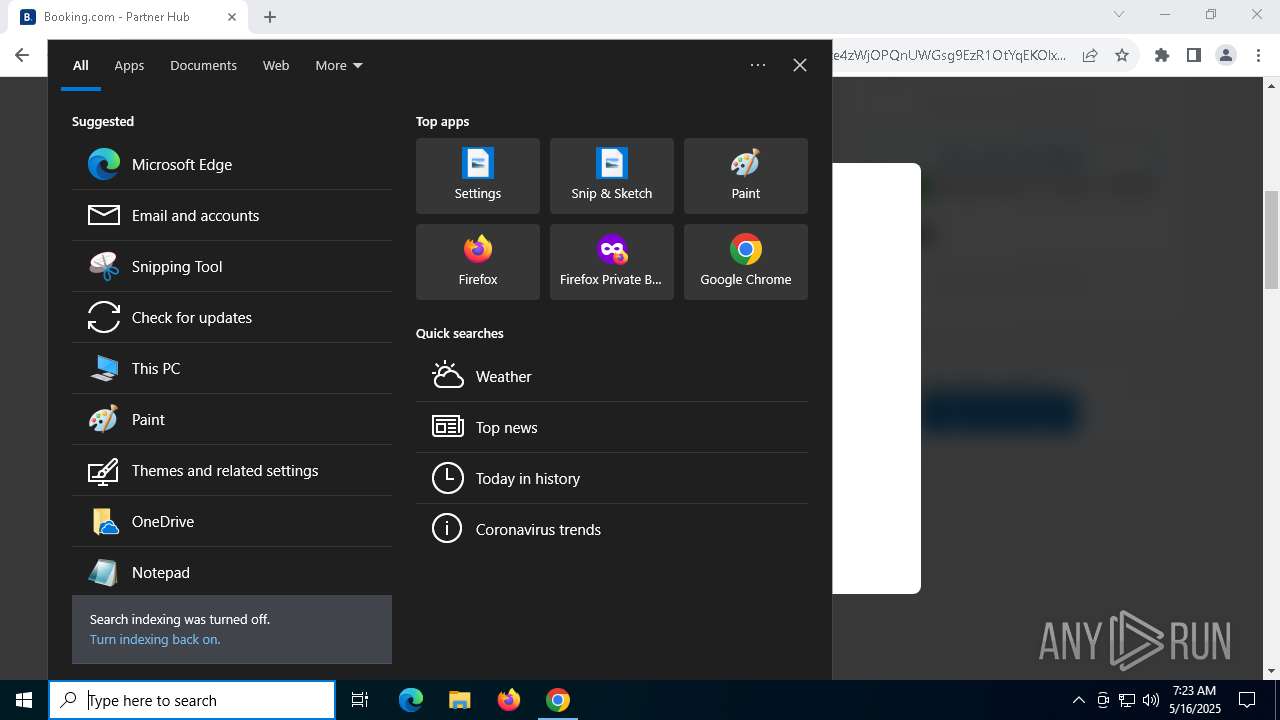Open Top news quick search
Screen dimensions: 1280x720
pyautogui.click(x=612, y=427)
